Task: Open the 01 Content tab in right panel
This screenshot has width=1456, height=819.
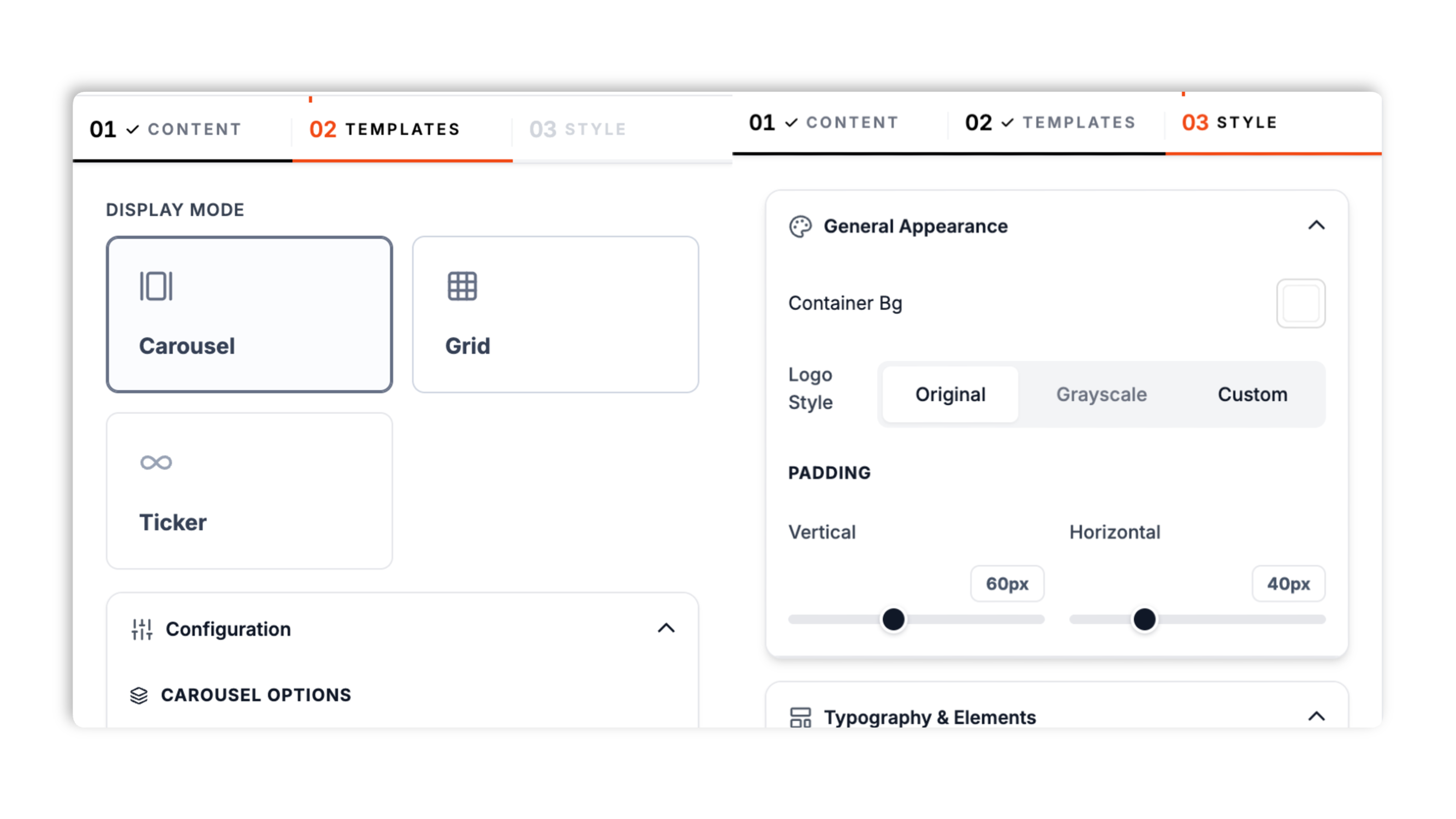Action: 840,123
